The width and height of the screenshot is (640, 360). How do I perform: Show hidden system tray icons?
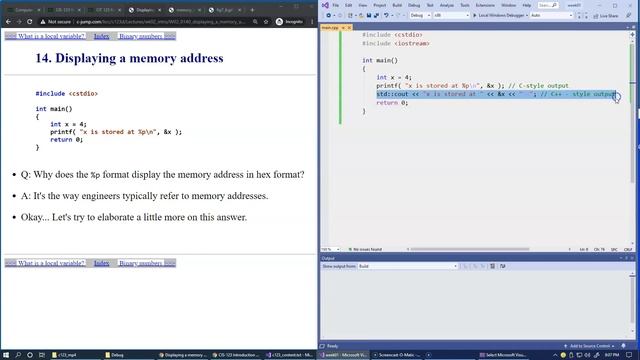(x=555, y=355)
